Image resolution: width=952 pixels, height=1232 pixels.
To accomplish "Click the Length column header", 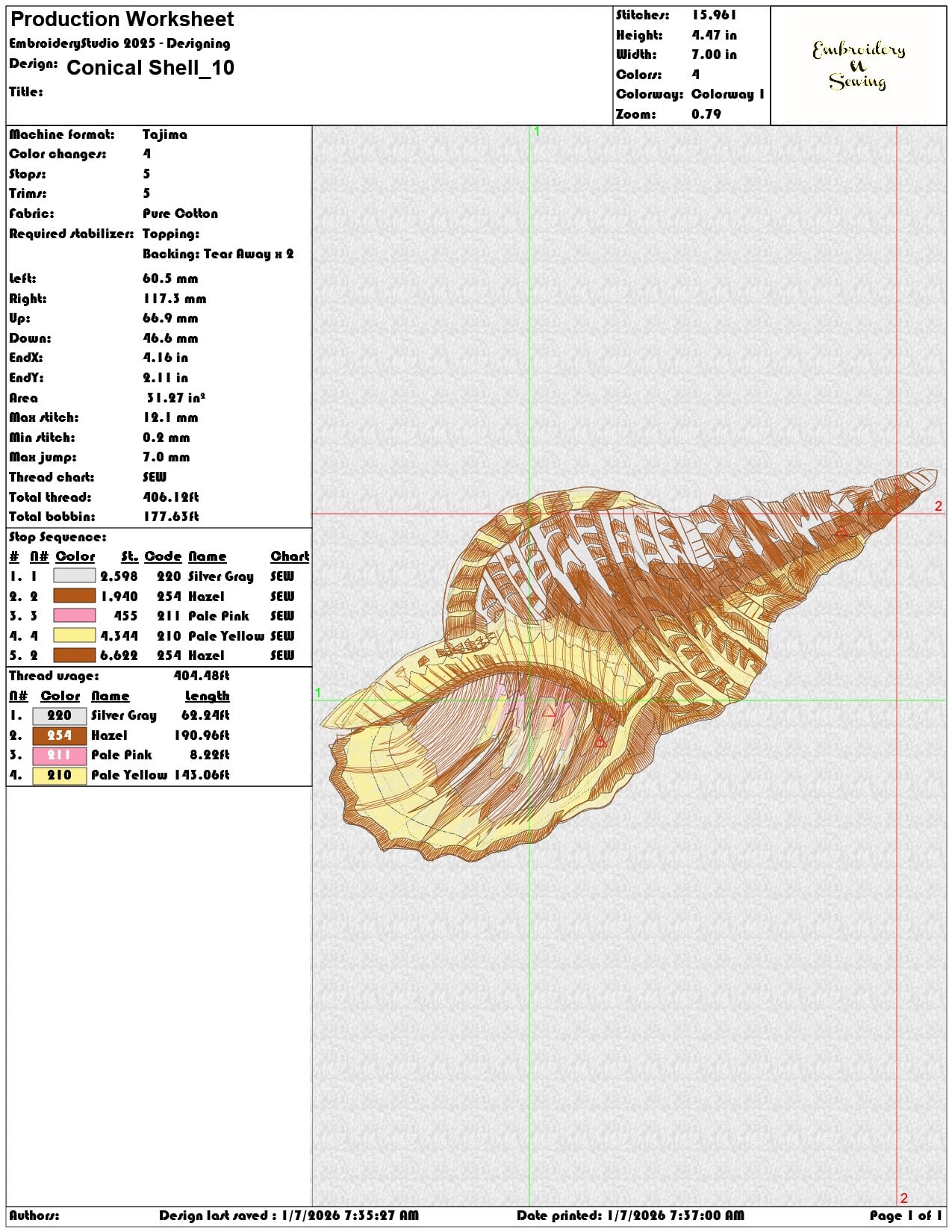I will point(207,696).
